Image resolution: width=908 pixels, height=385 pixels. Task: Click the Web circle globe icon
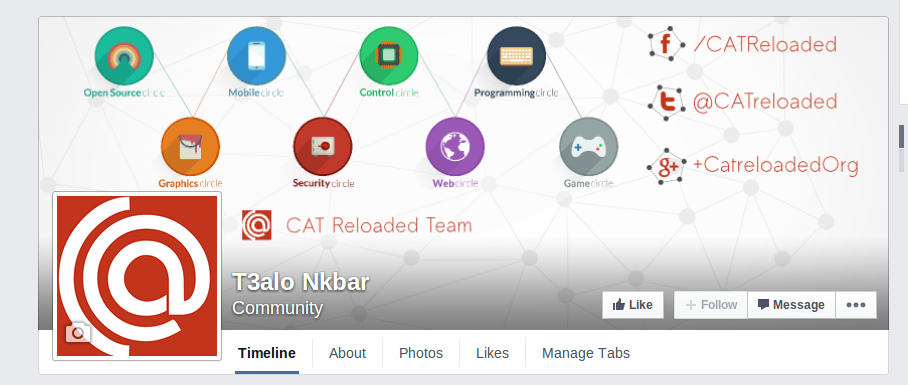(455, 146)
